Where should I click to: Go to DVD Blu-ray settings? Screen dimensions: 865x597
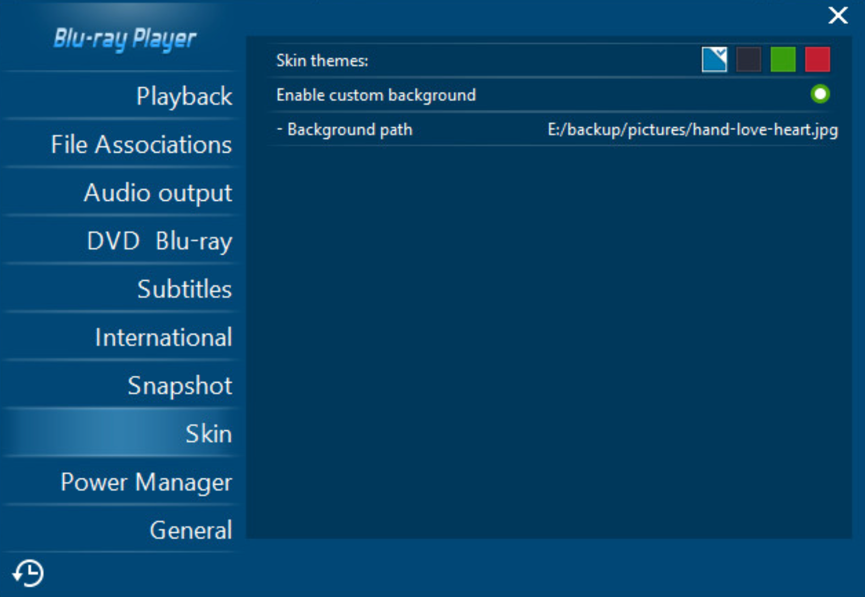pos(120,241)
